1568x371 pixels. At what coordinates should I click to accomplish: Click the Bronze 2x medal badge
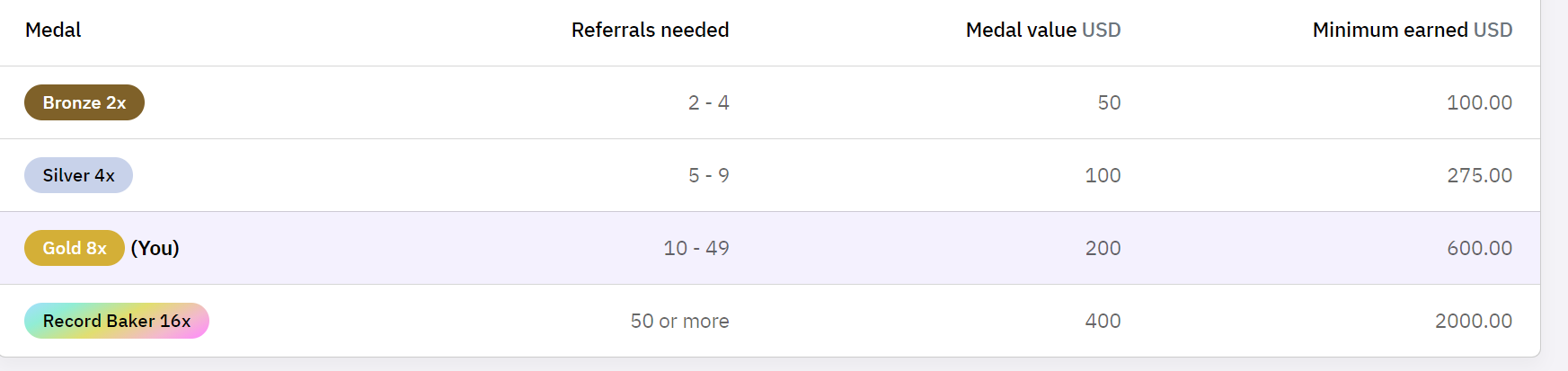[x=84, y=102]
